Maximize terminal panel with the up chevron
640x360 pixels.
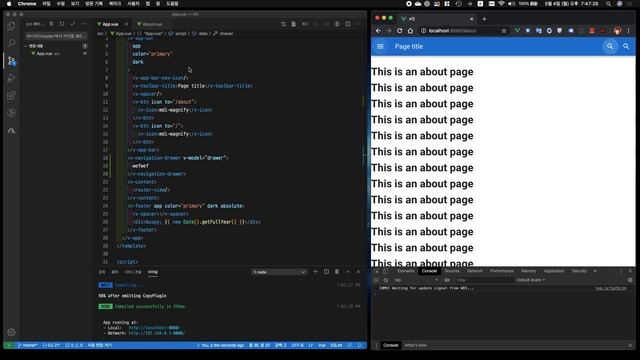tap(348, 272)
